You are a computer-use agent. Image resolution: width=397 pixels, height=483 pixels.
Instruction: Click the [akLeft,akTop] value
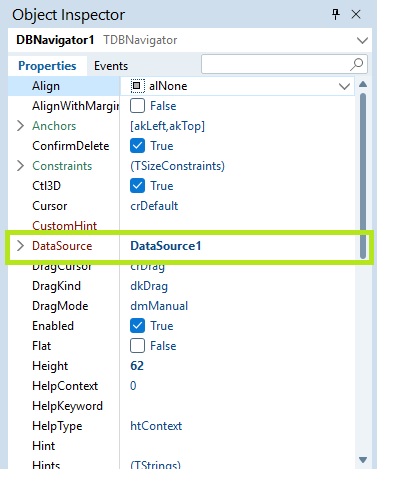[167, 126]
